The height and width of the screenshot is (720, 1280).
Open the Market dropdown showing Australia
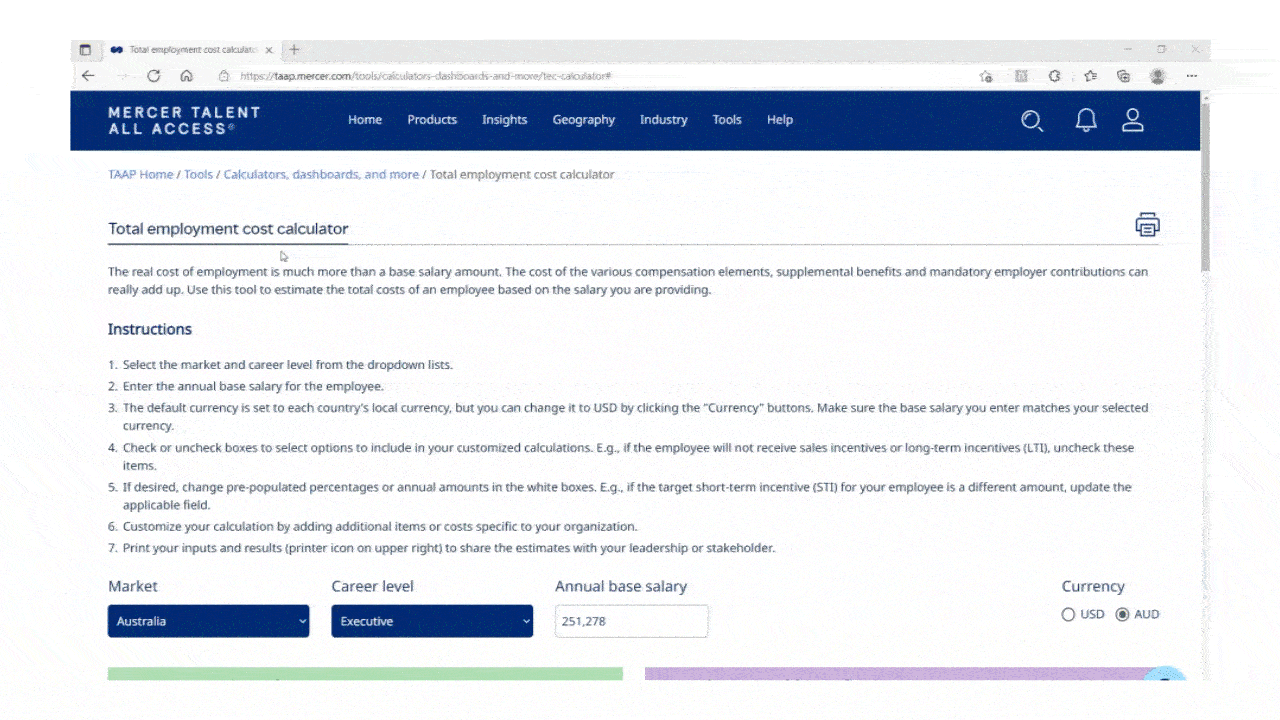(x=208, y=621)
